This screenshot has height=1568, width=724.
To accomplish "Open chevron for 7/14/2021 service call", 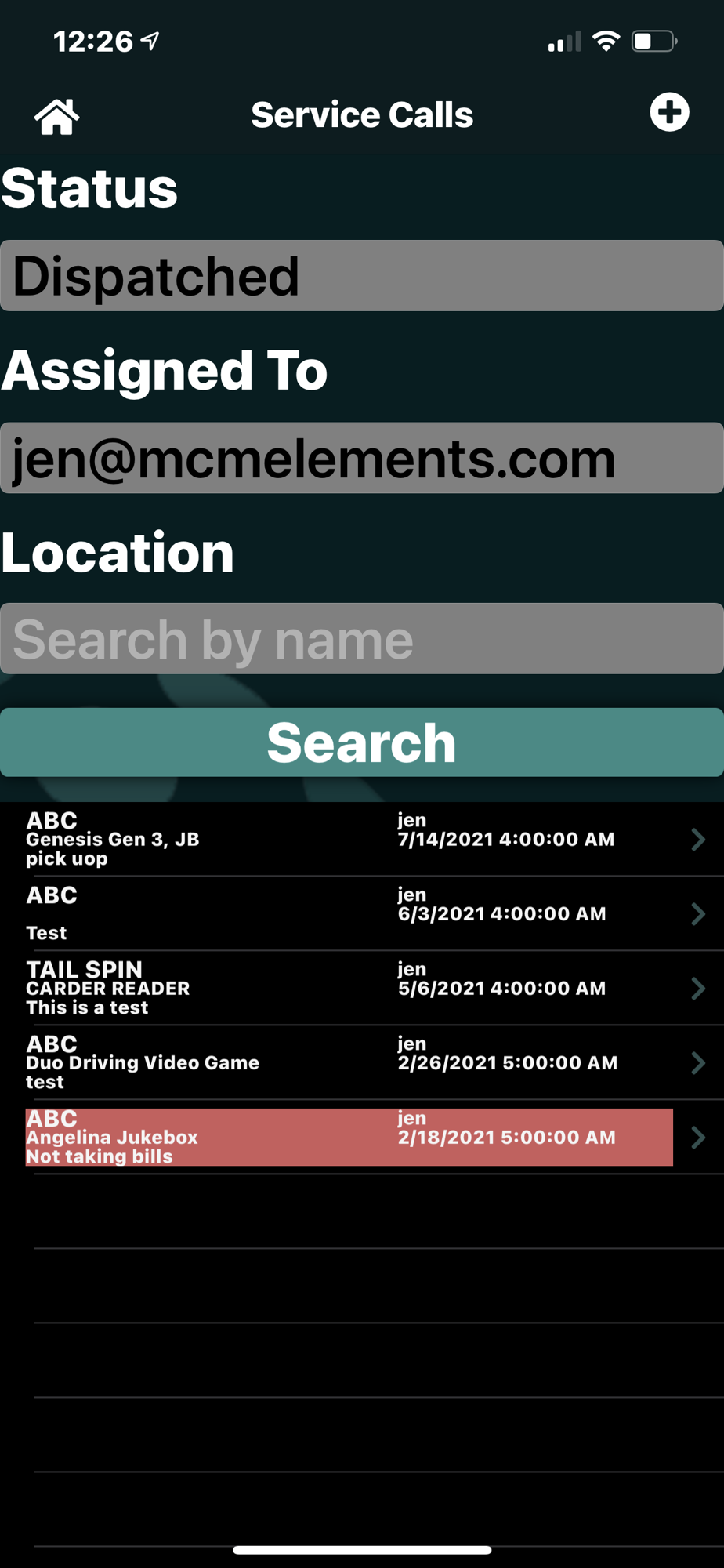I will pos(698,840).
